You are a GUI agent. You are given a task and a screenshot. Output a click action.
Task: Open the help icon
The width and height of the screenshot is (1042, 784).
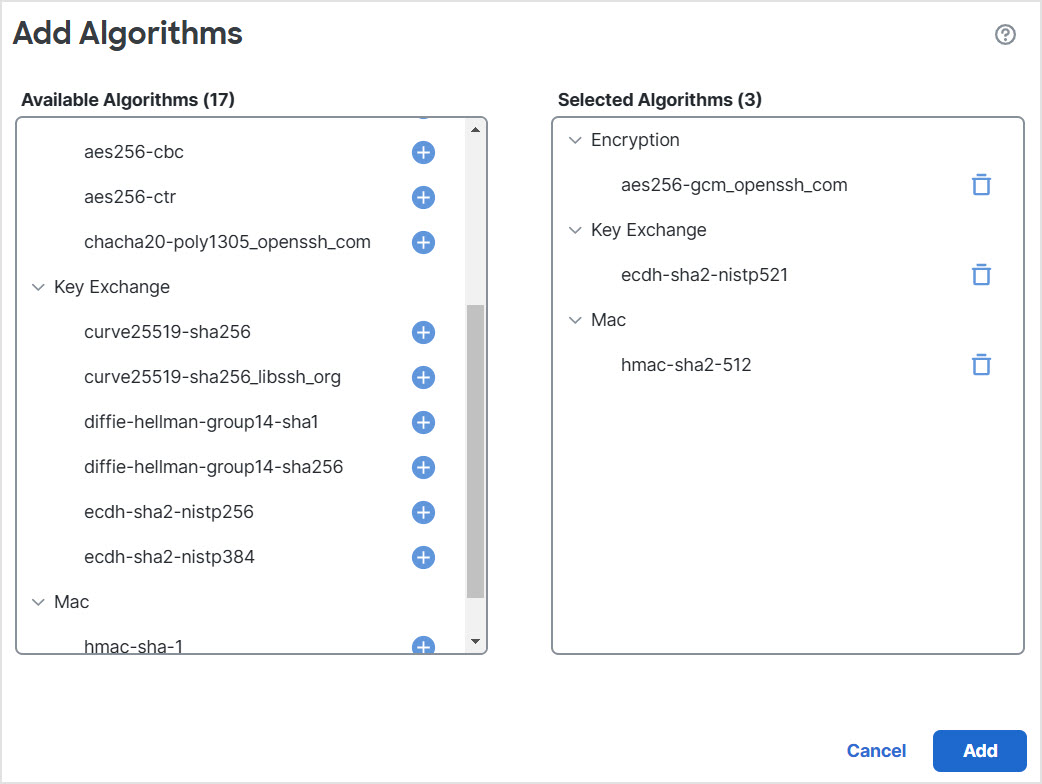[x=1004, y=34]
